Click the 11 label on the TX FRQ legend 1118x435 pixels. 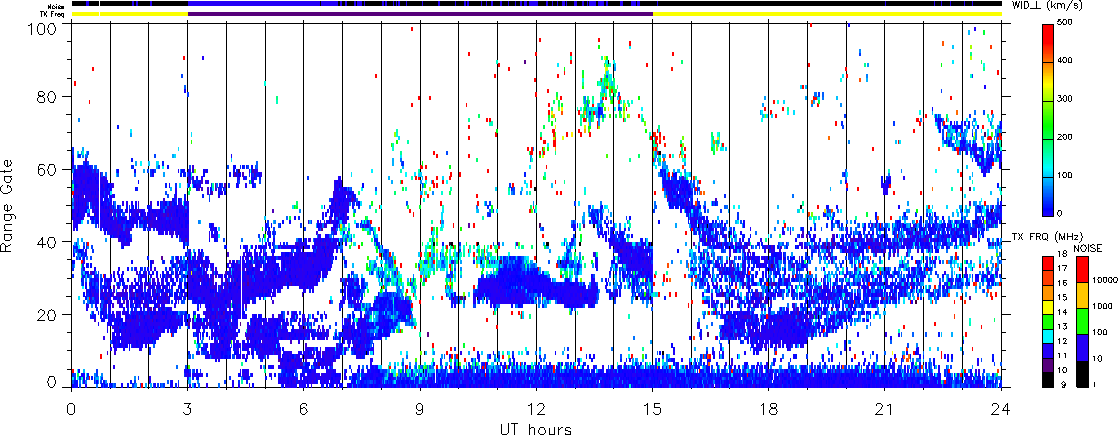[x=1062, y=356]
